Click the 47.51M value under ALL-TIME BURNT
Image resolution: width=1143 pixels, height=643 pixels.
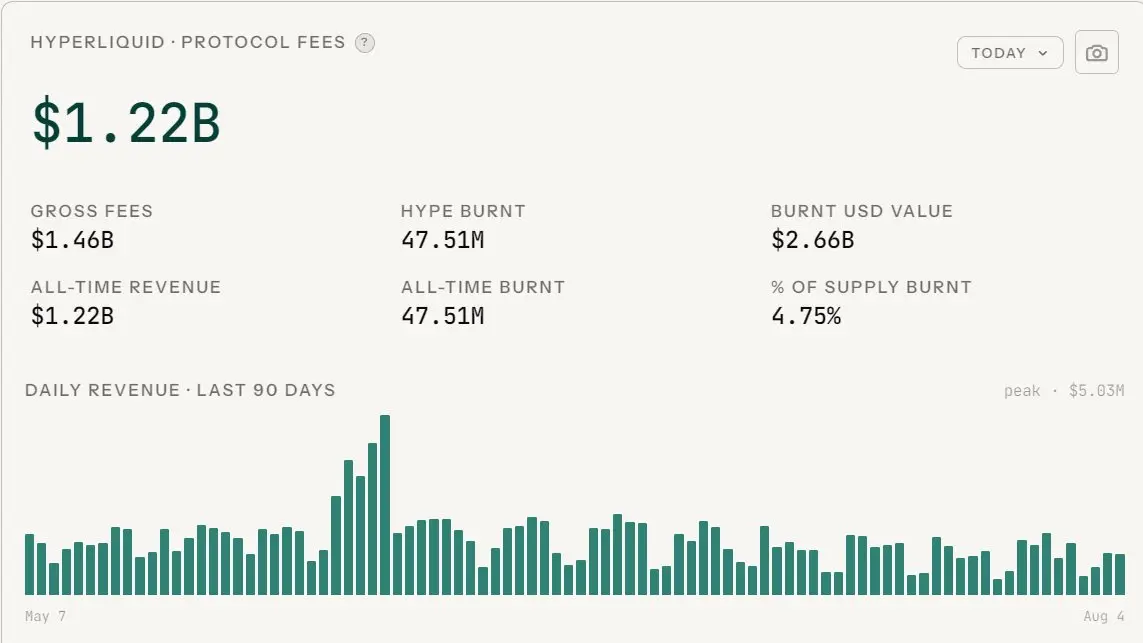coord(442,316)
